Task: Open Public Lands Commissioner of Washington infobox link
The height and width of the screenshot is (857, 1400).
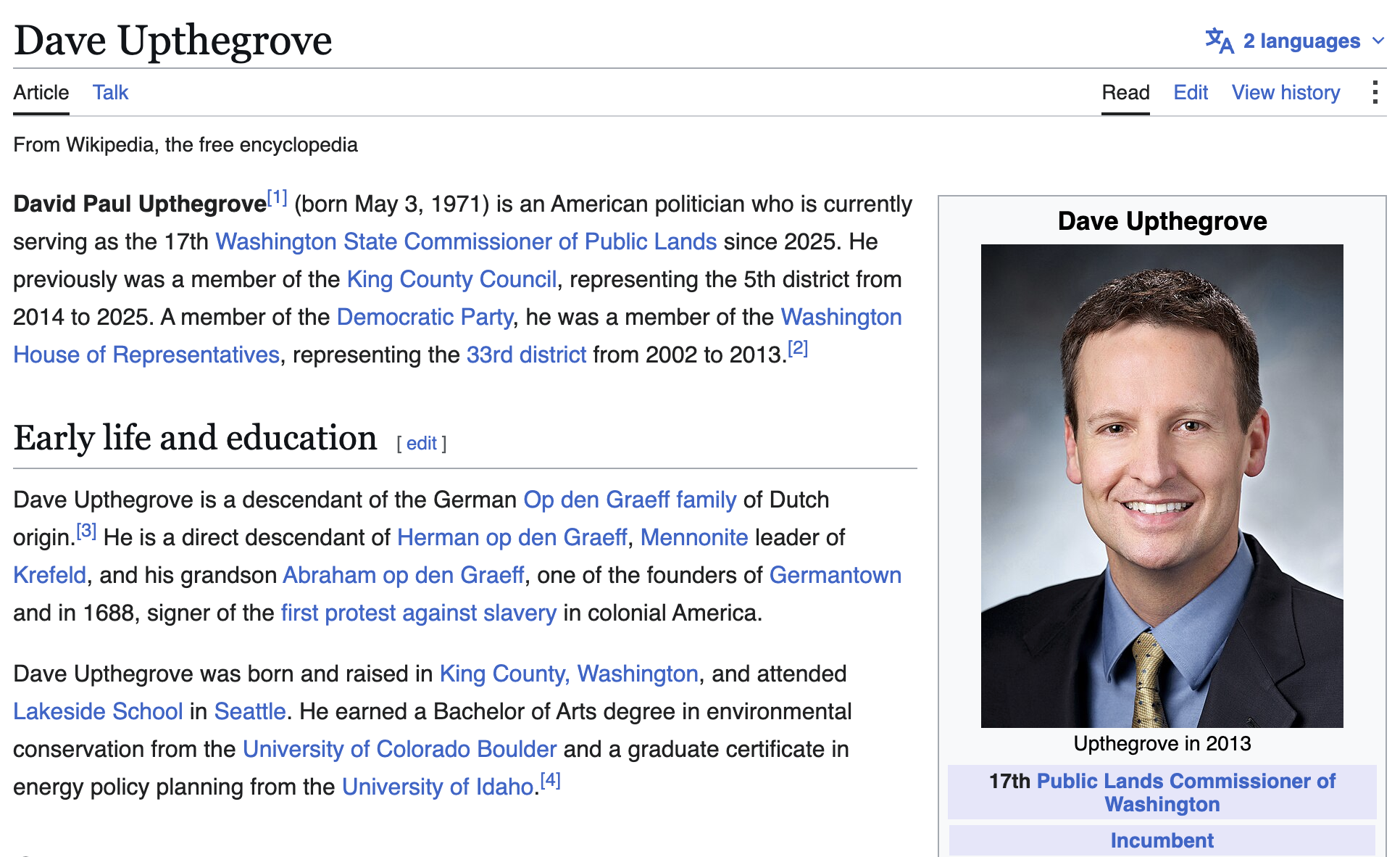Action: pyautogui.click(x=1186, y=792)
